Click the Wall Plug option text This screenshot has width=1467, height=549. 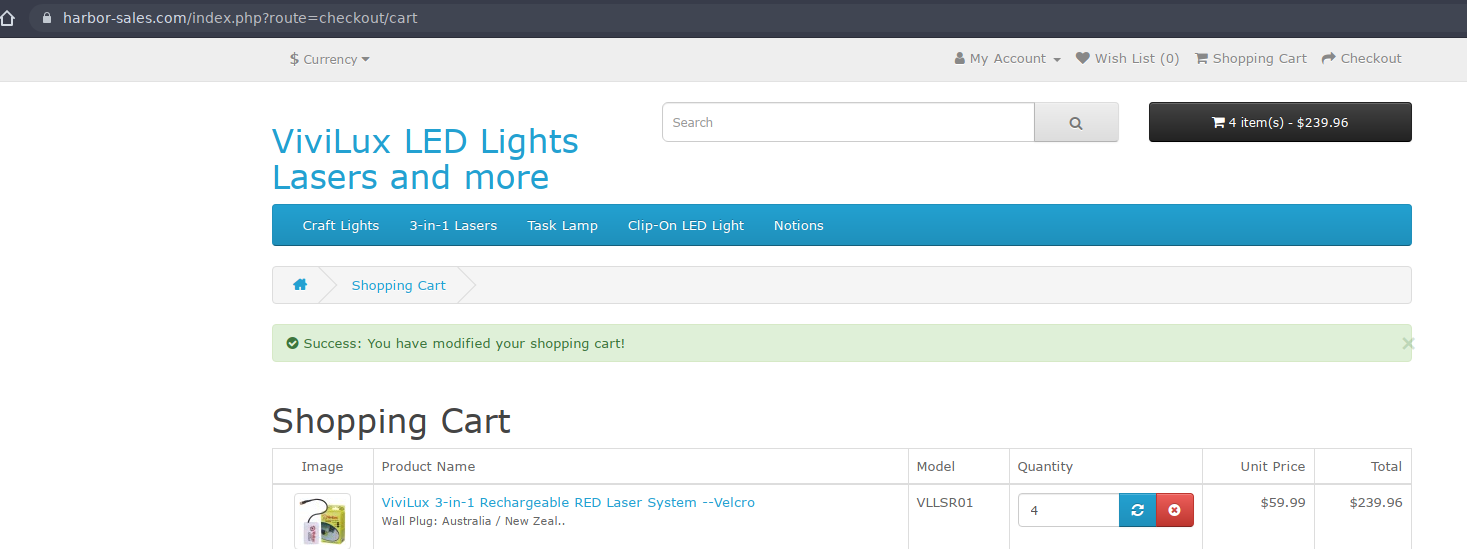coord(475,521)
